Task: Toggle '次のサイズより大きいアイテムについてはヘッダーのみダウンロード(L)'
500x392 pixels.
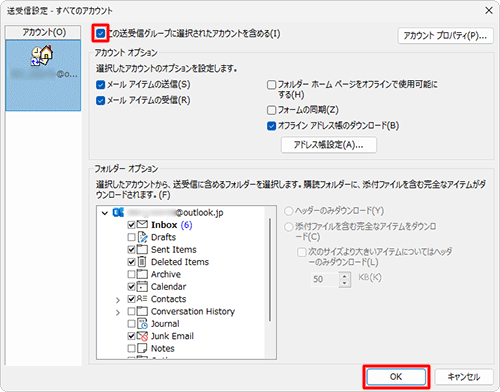Action: tap(301, 252)
